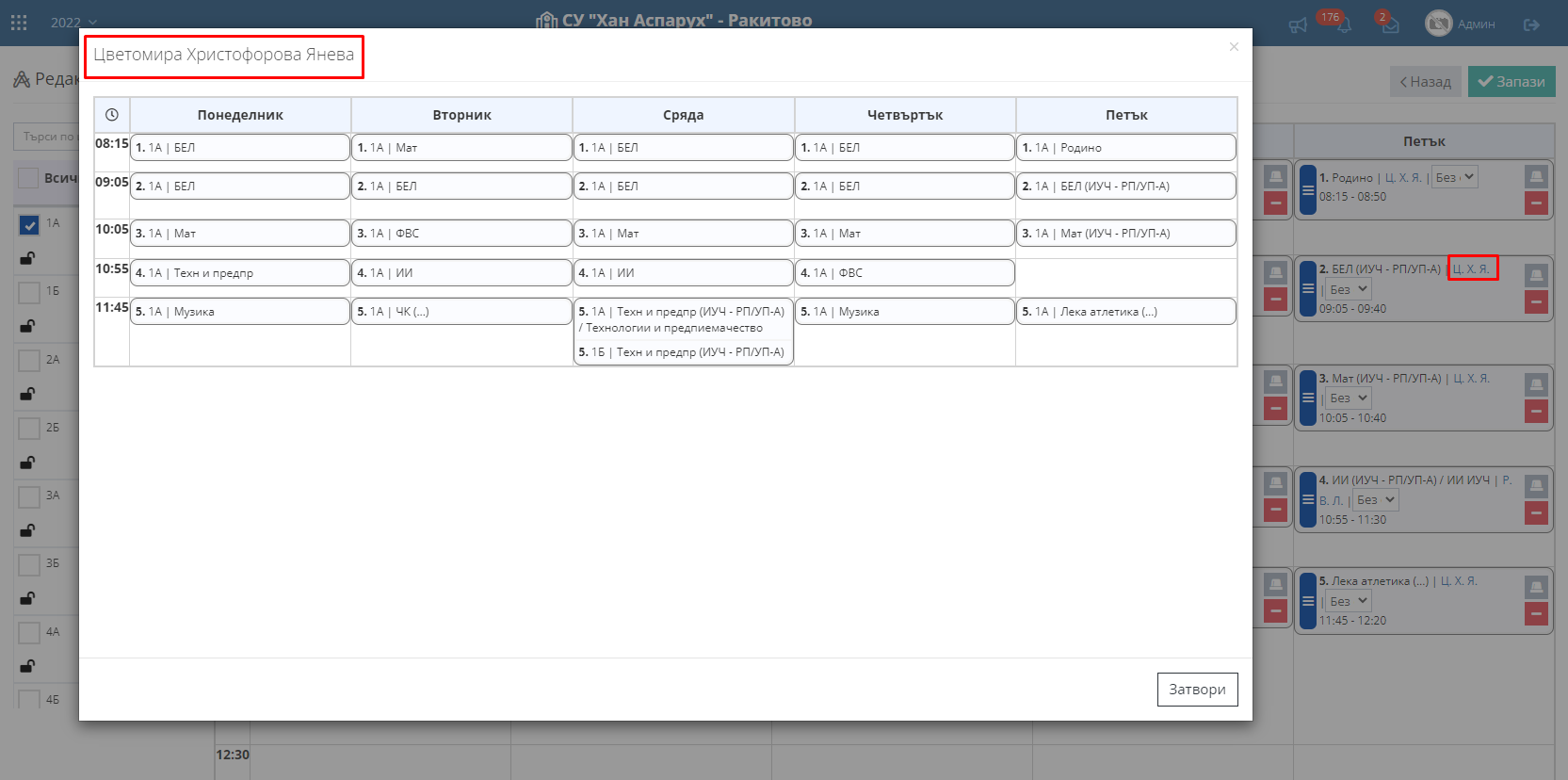This screenshot has width=1568, height=780.
Task: Click the logout arrow icon
Action: pyautogui.click(x=1532, y=24)
